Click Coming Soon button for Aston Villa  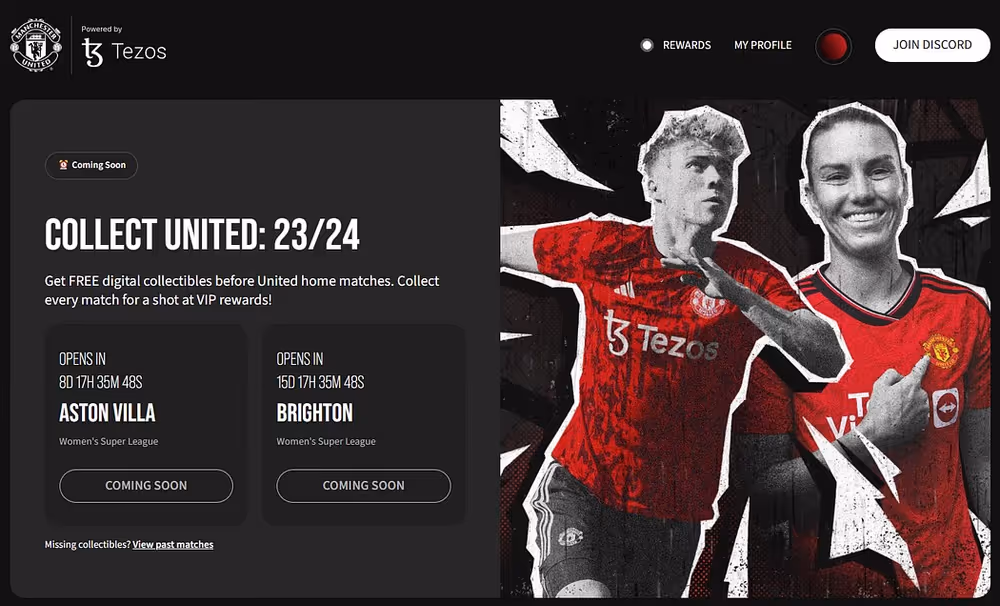pos(146,485)
